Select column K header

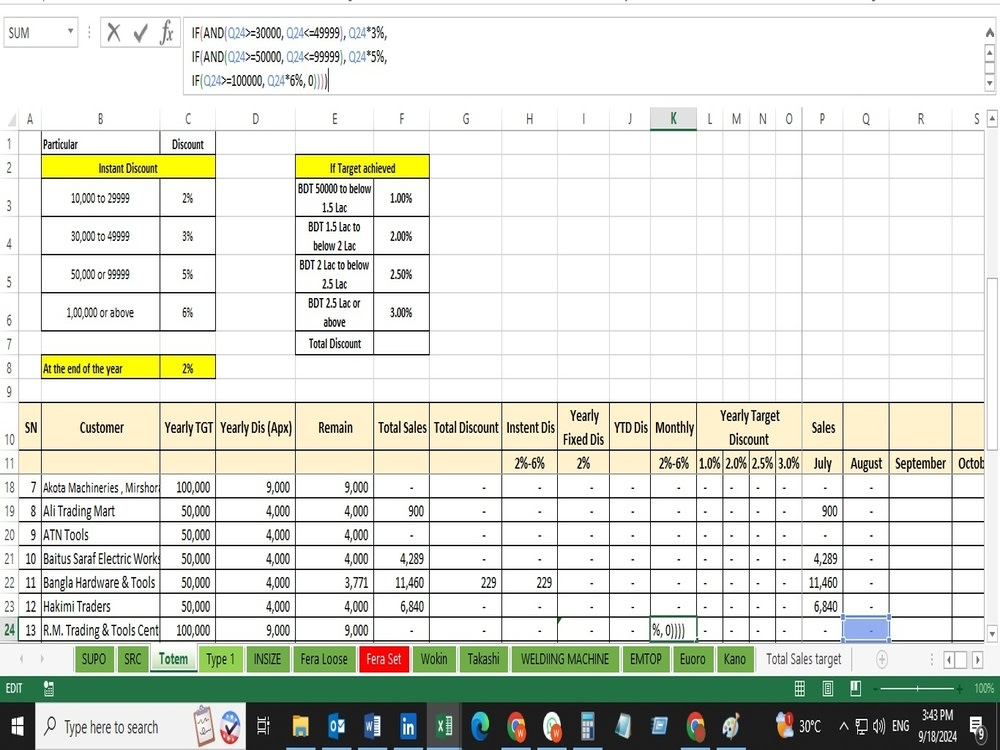pyautogui.click(x=673, y=119)
